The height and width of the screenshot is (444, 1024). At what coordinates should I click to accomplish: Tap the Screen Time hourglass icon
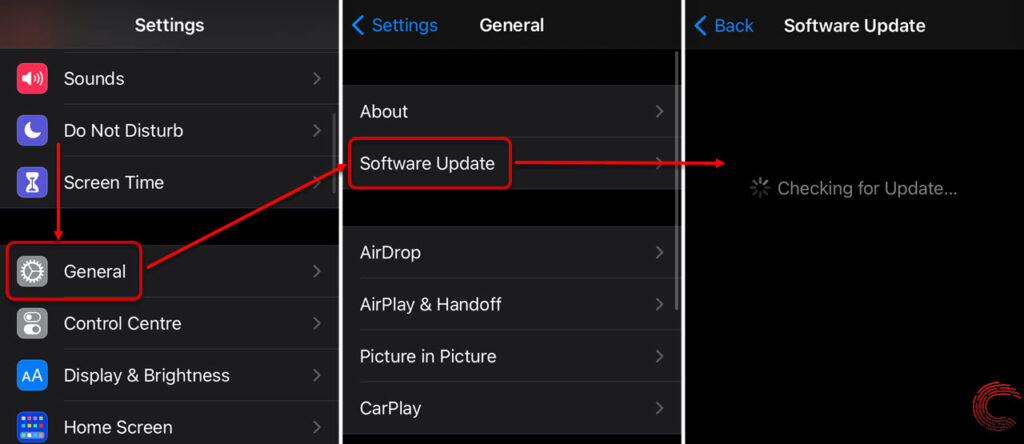[x=32, y=182]
